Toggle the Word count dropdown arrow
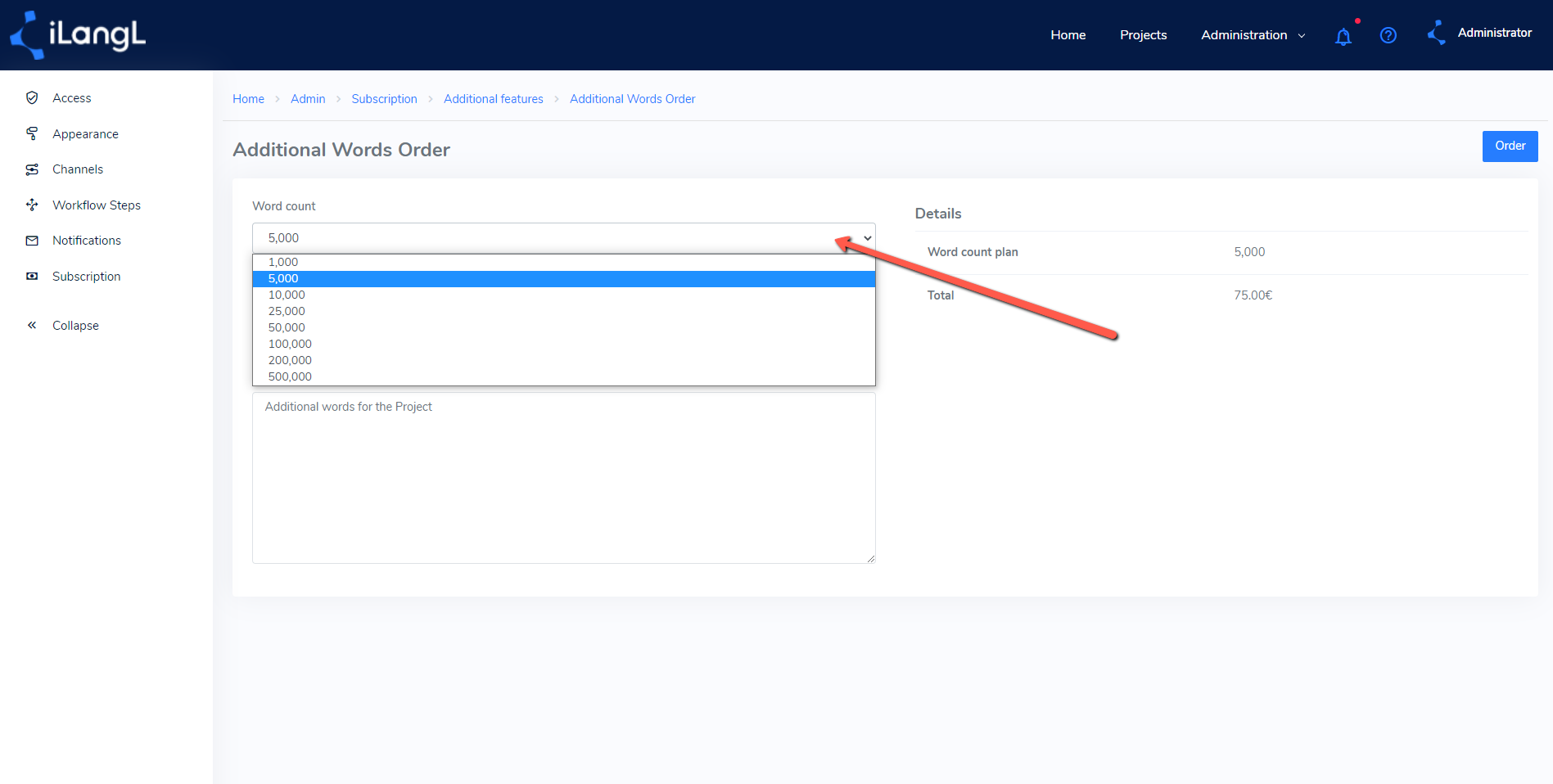Screen dimensions: 1553x784 [x=867, y=238]
